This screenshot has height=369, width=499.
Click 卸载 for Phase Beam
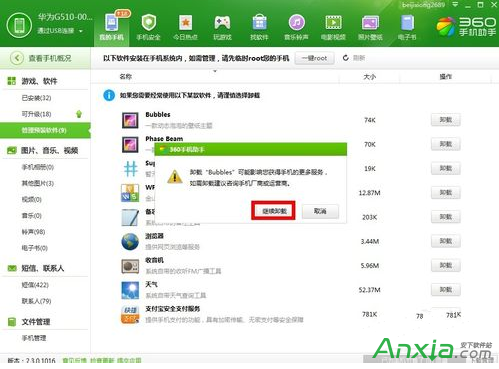(x=446, y=144)
